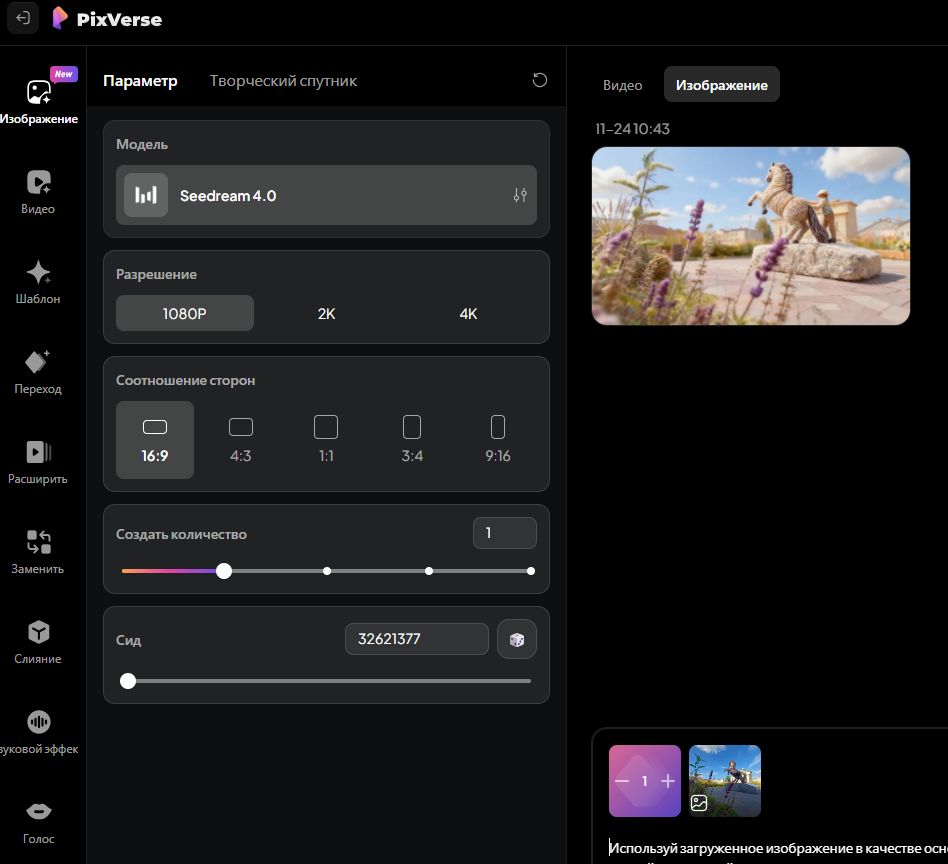Click the Соотношение сторон label

(186, 380)
